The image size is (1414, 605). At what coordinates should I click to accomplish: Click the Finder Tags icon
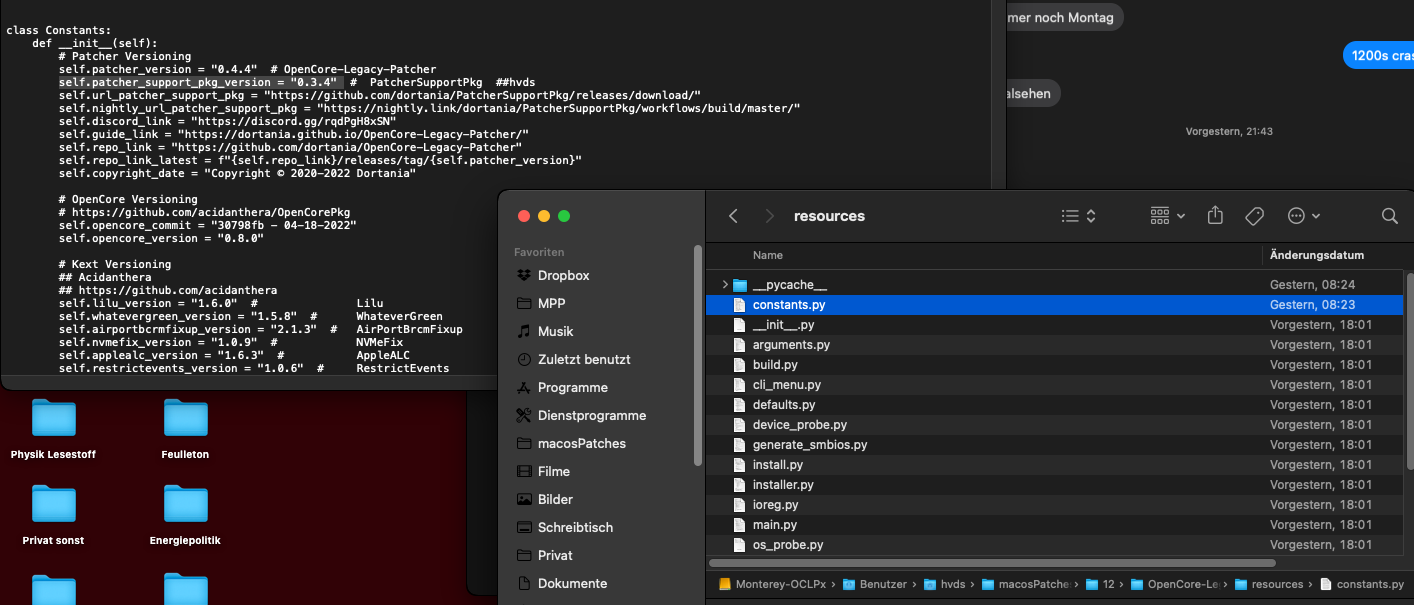coord(1254,216)
